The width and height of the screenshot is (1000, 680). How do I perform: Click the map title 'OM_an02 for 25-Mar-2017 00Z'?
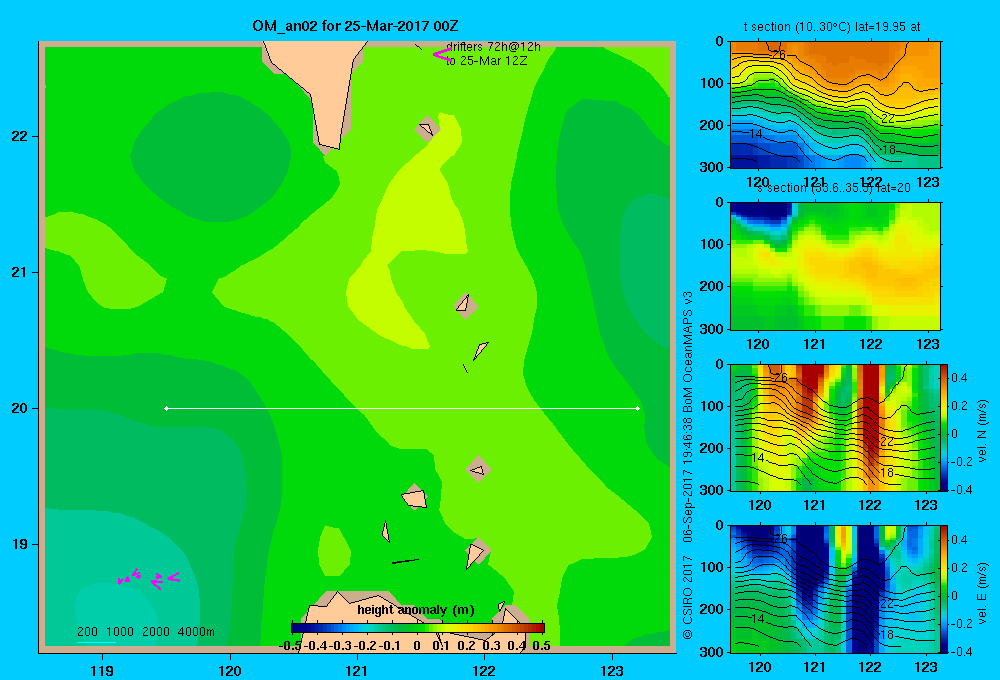coord(355,26)
